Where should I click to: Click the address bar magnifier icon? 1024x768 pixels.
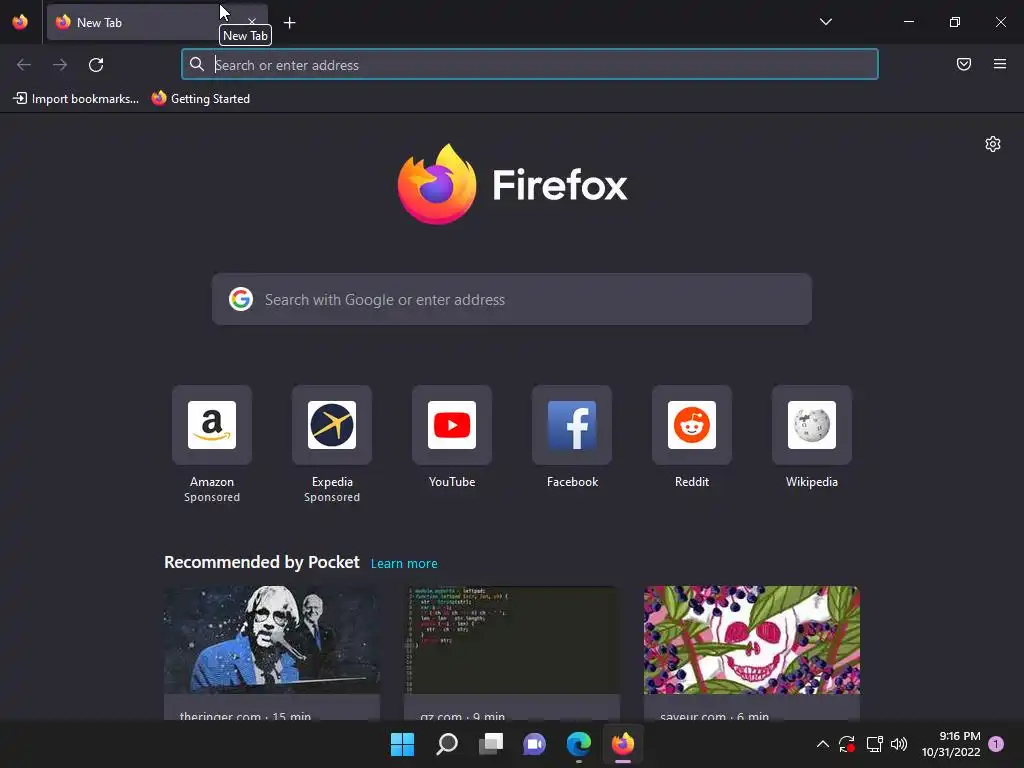click(197, 64)
